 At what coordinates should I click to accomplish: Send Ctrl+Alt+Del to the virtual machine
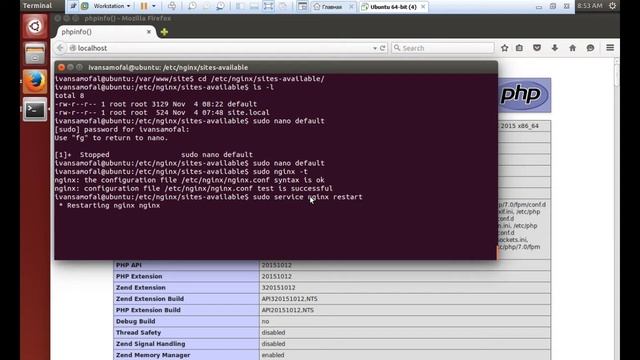pos(172,6)
